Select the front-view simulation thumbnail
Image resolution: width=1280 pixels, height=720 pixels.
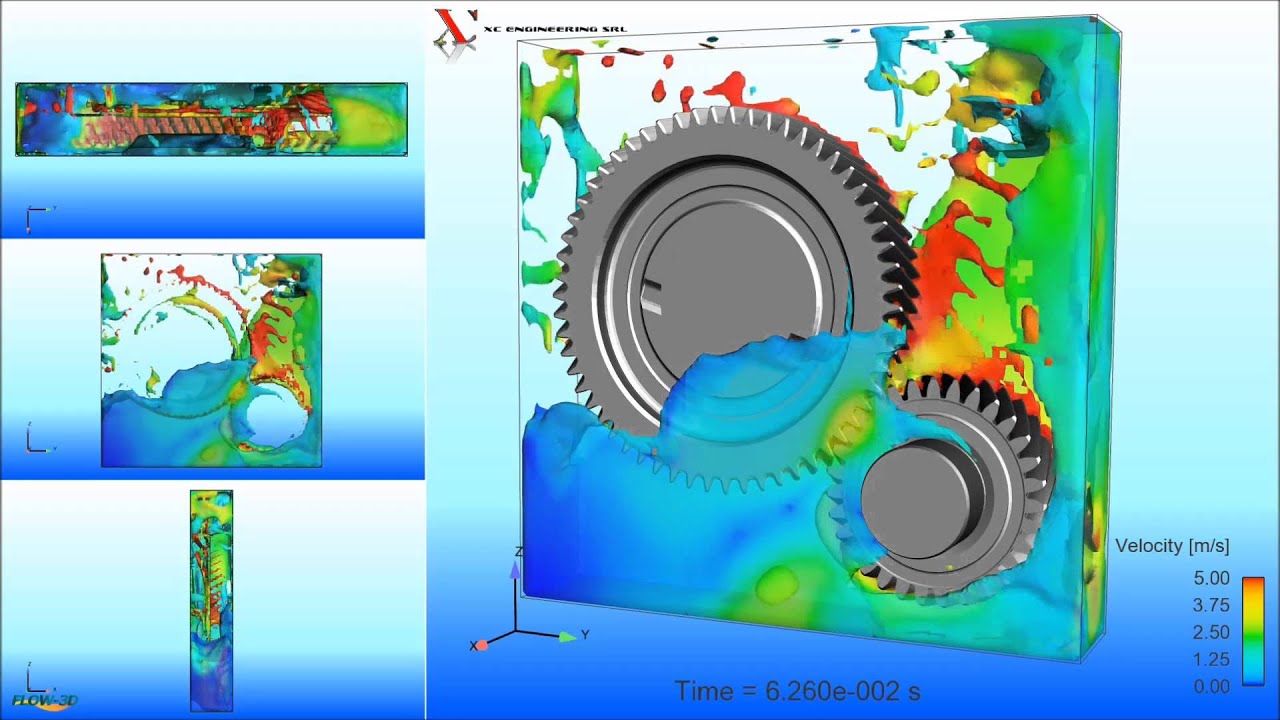pos(211,360)
